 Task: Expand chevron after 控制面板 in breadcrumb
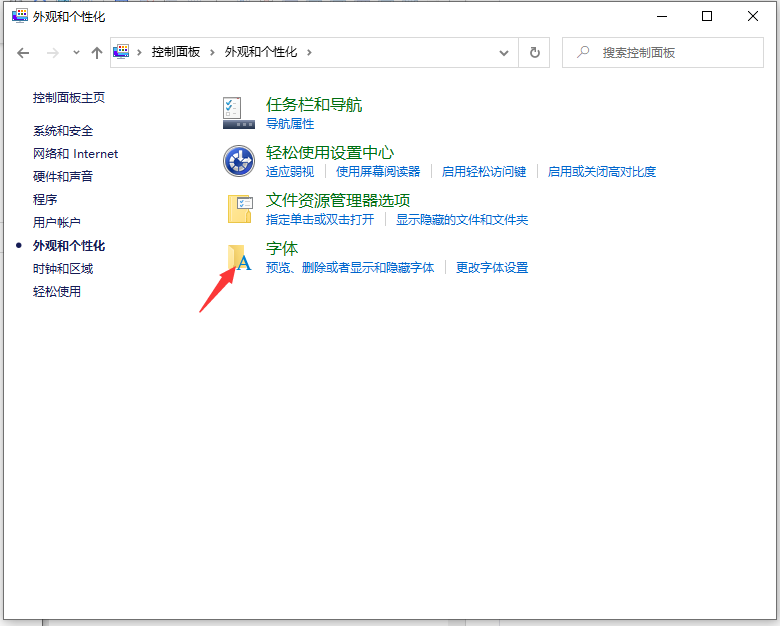click(212, 52)
